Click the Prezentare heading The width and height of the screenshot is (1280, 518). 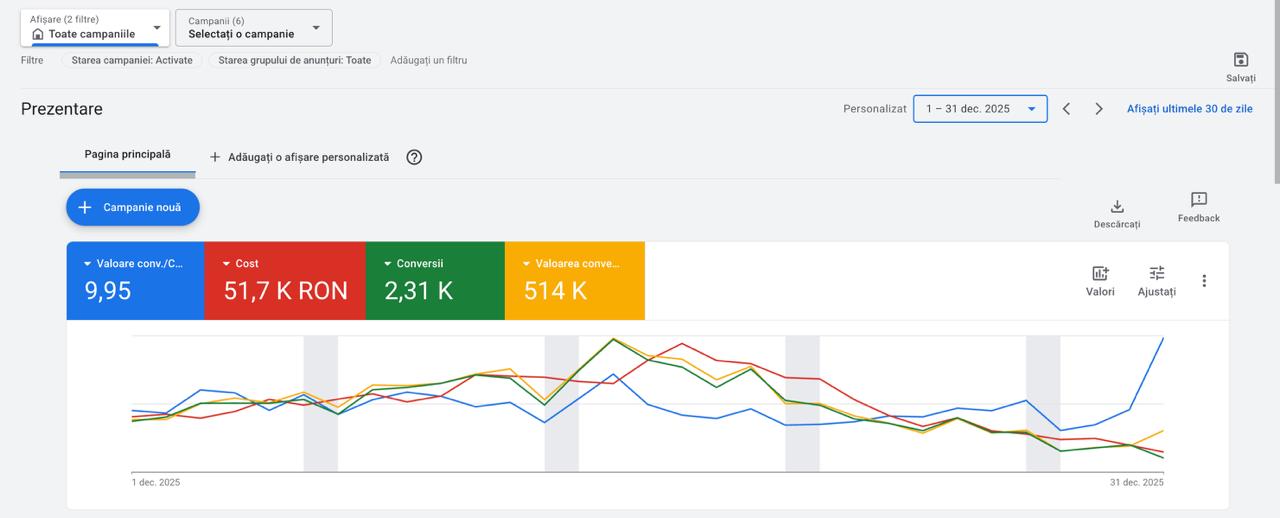point(62,109)
